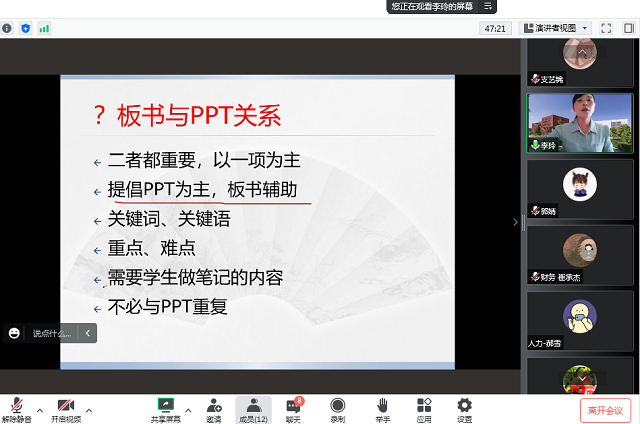The width and height of the screenshot is (640, 424).
Task: Click bullet 不必与PPT重复
Action: pos(167,307)
